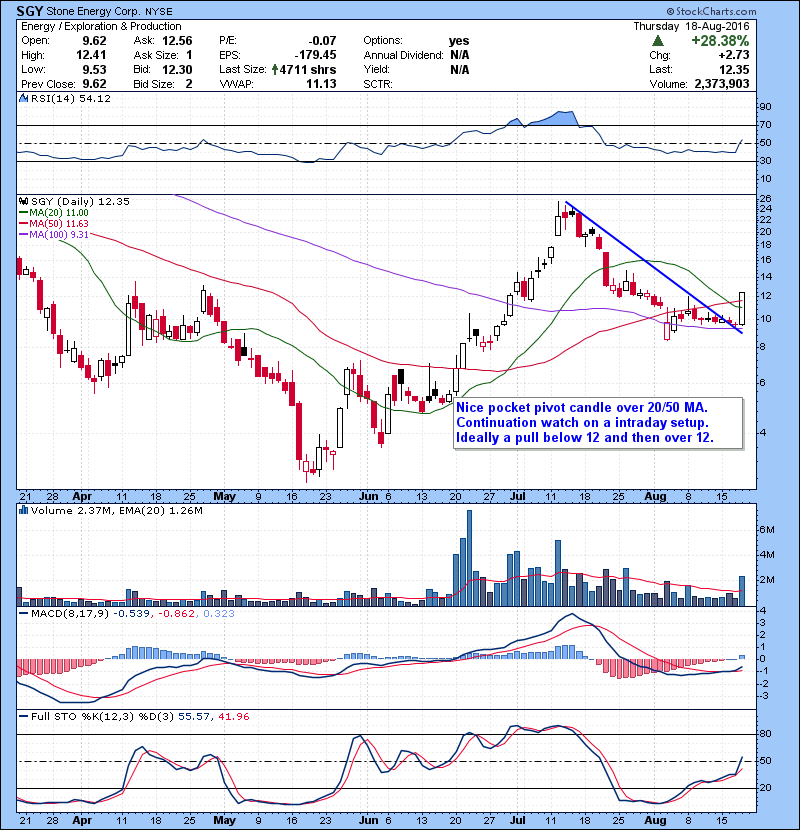
Task: Click the RSI indicator panel icon
Action: pos(23,98)
